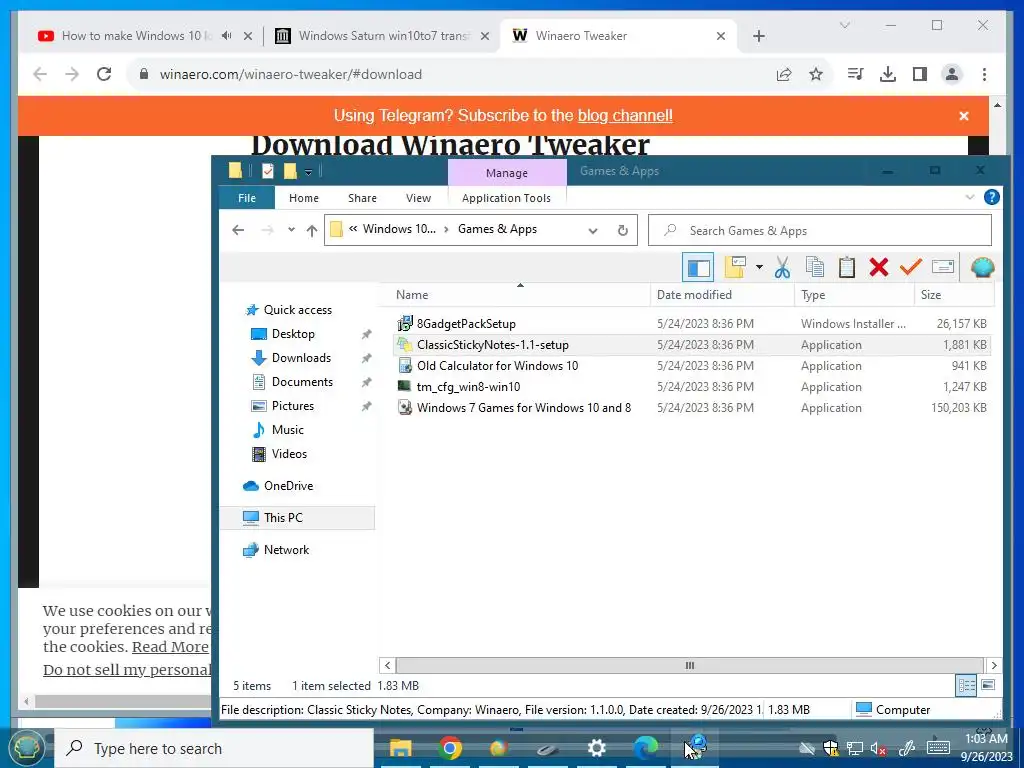1024x768 pixels.
Task: Open the File tab in Explorer
Action: [247, 198]
